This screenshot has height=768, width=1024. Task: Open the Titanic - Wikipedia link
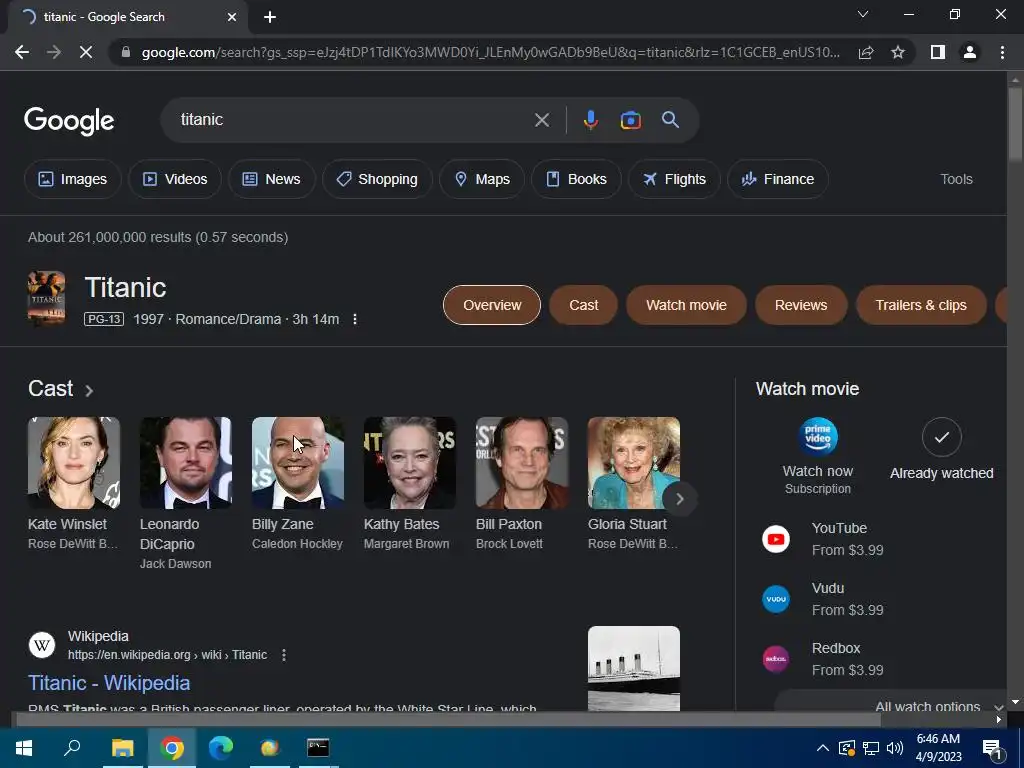tap(109, 683)
